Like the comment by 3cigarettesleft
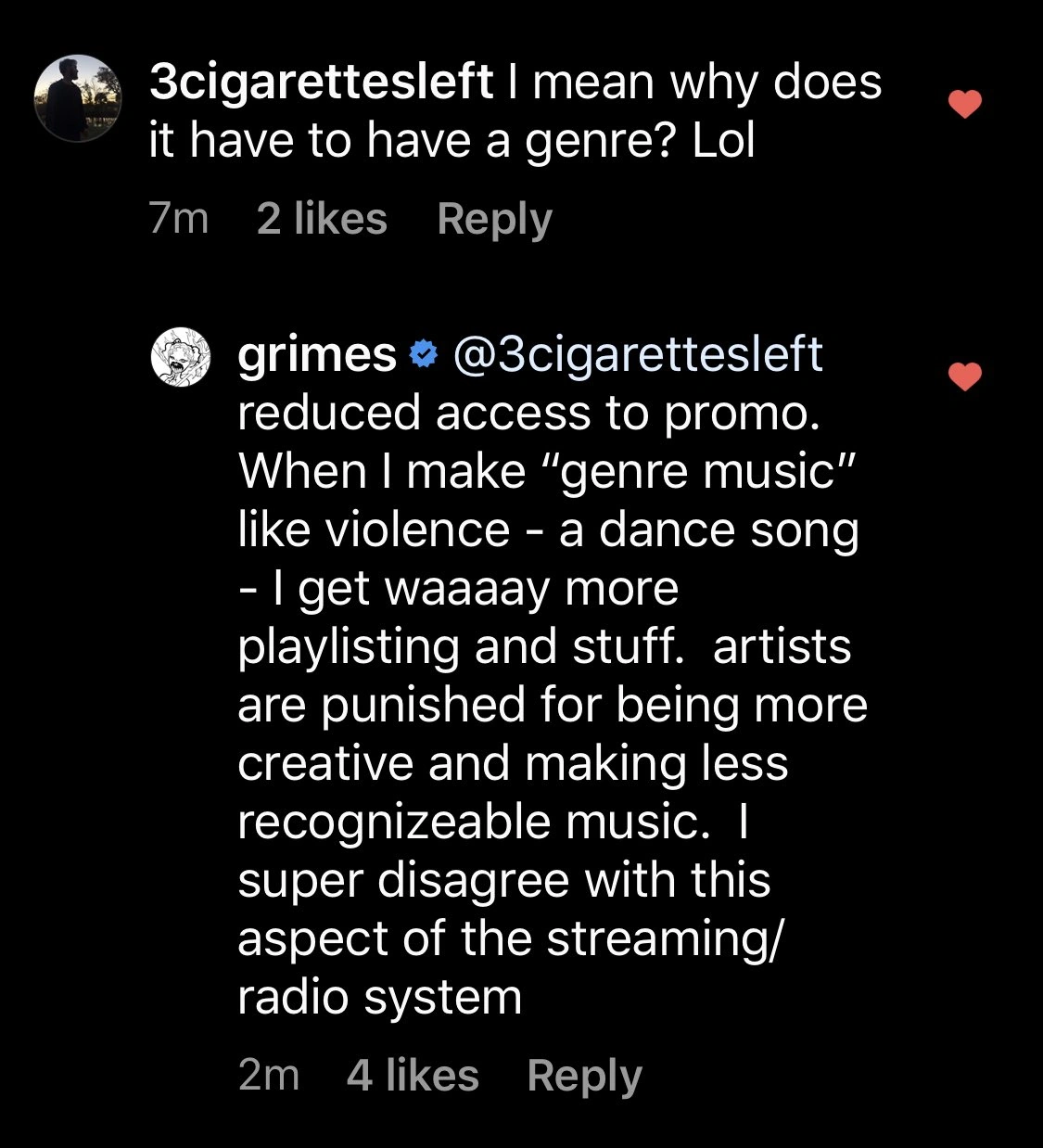The image size is (1043, 1148). pos(965,105)
